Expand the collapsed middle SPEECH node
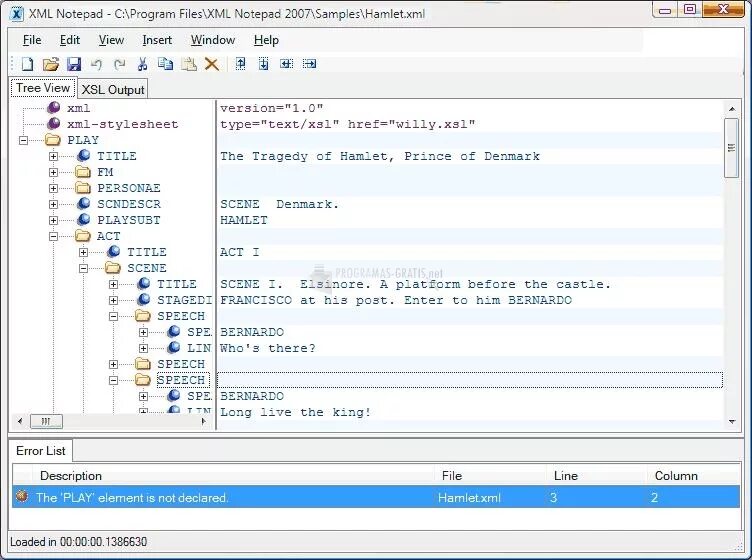 (113, 364)
